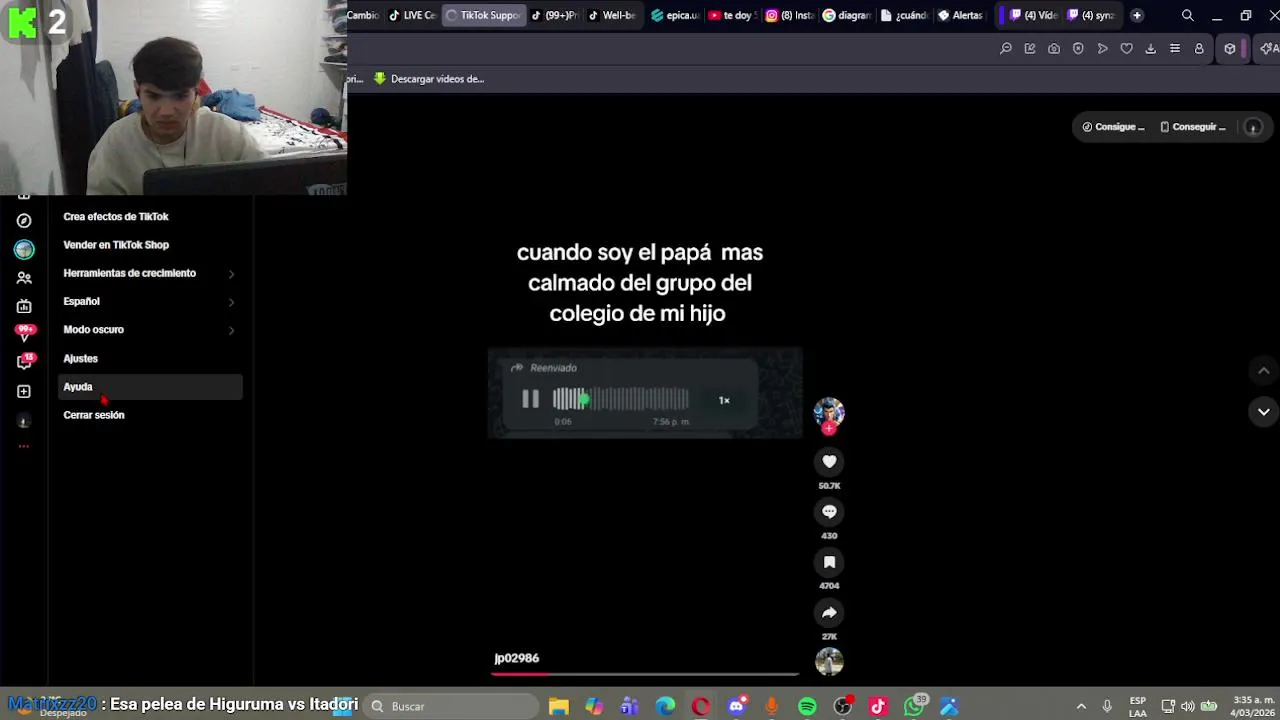Open creator username jp02986
The width and height of the screenshot is (1280, 720).
[517, 658]
